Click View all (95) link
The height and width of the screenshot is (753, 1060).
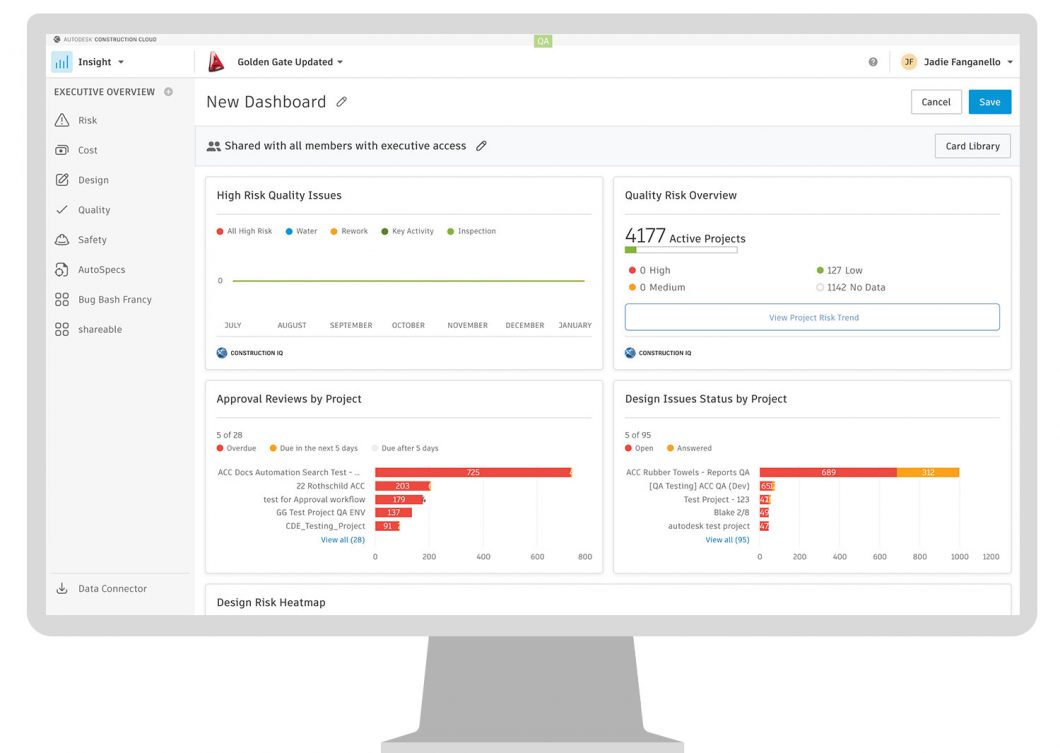click(727, 539)
